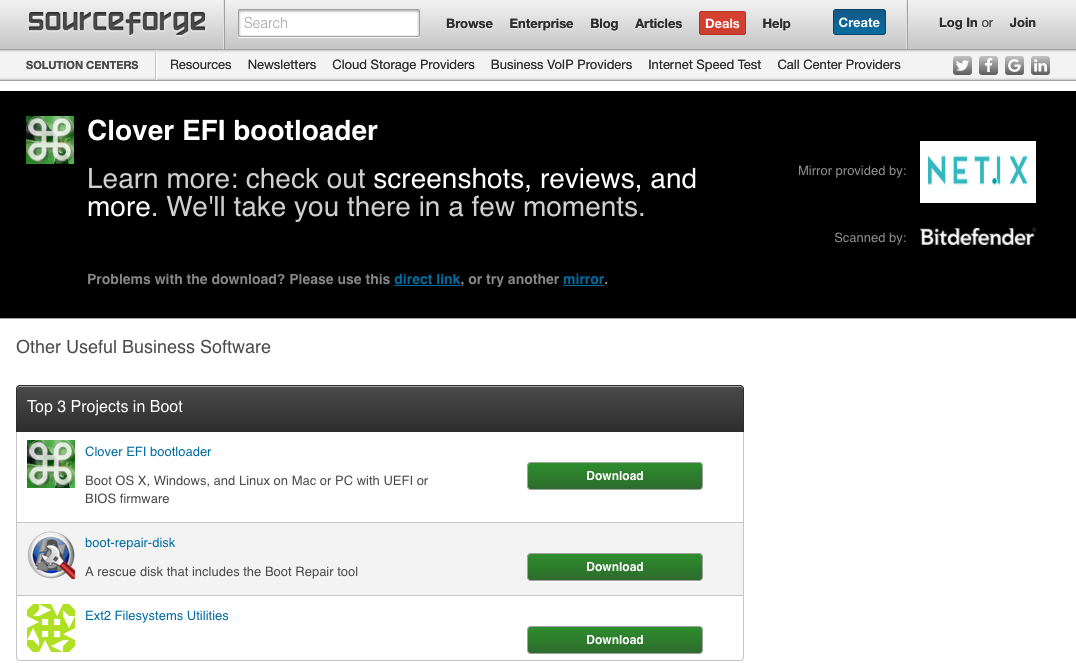Open the SourceForge Facebook page icon
Image resolution: width=1076 pixels, height=663 pixels.
(988, 65)
